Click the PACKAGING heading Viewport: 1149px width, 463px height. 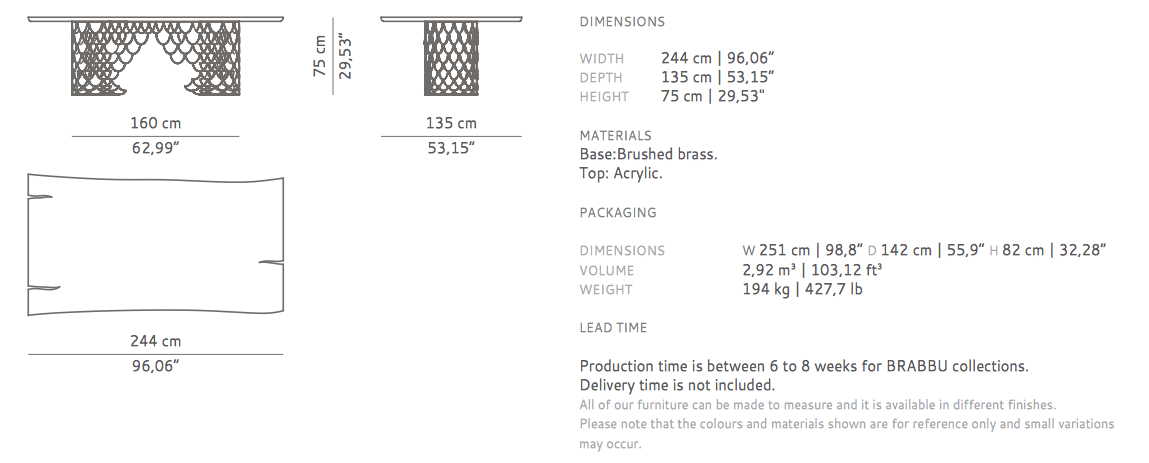point(618,212)
